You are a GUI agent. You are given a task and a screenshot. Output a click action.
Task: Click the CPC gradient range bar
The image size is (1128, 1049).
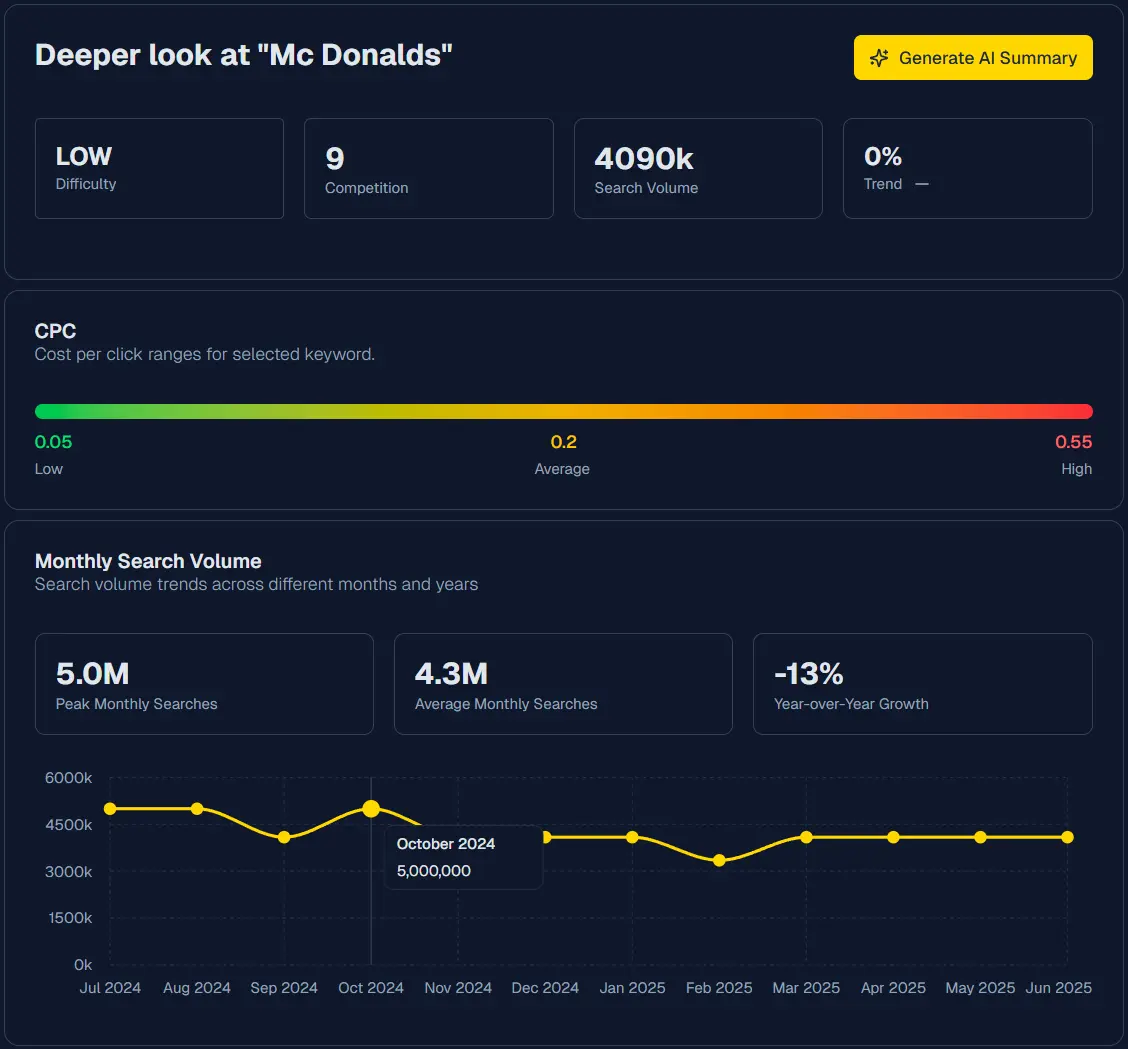coord(564,412)
